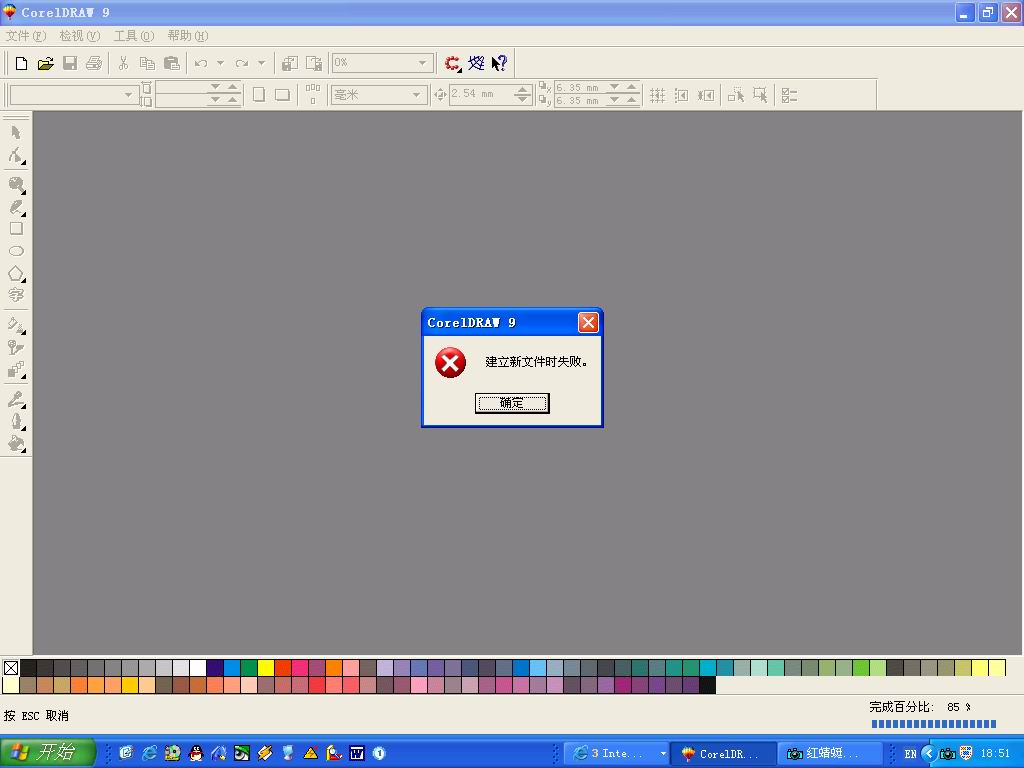Click the progress bar at 85%
Image resolution: width=1024 pixels, height=768 pixels.
[x=934, y=724]
